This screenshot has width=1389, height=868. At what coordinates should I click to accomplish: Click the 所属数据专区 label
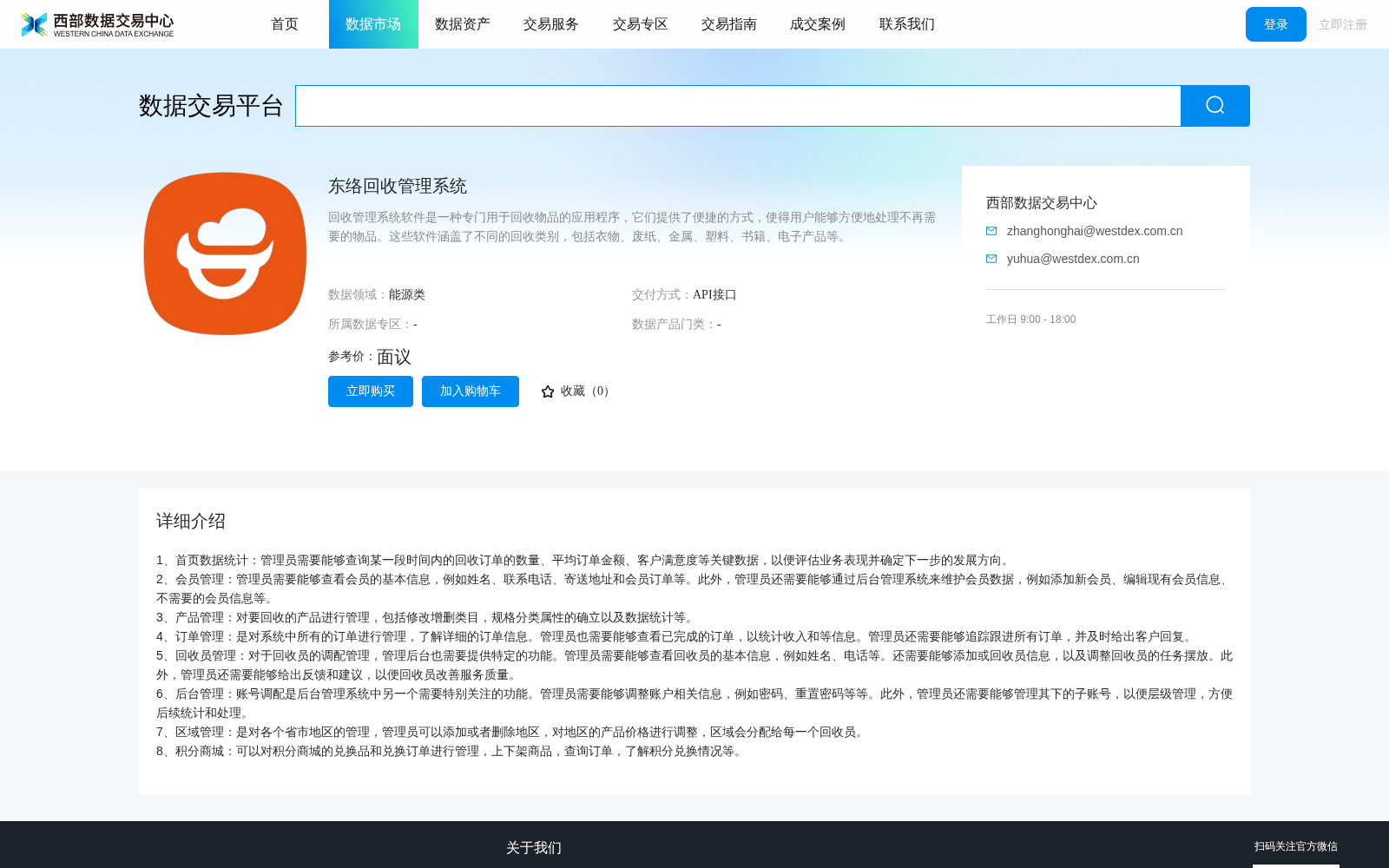[371, 325]
